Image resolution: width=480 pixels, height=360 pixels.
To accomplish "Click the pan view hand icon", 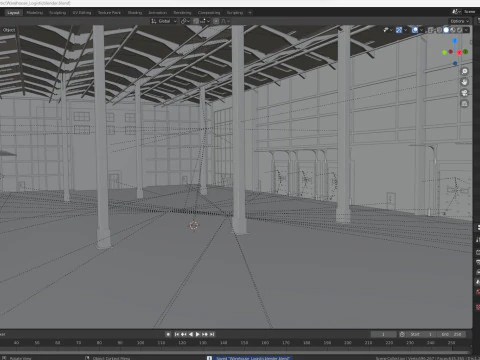I will [464, 82].
